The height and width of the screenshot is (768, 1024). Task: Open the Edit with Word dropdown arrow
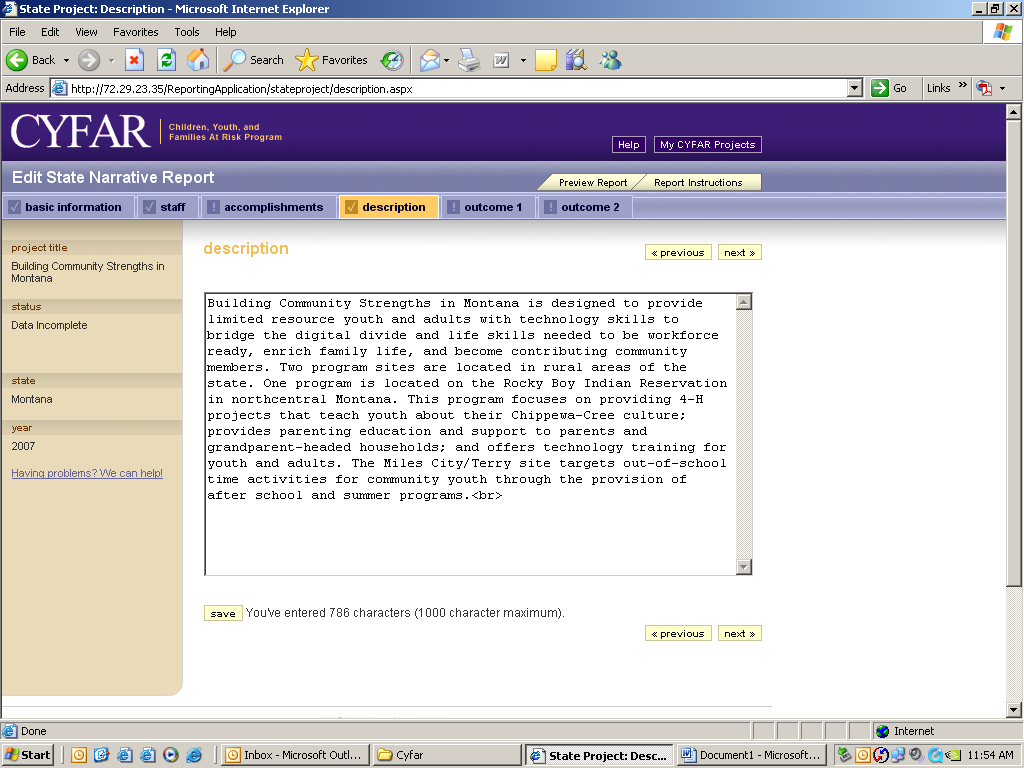coord(523,61)
